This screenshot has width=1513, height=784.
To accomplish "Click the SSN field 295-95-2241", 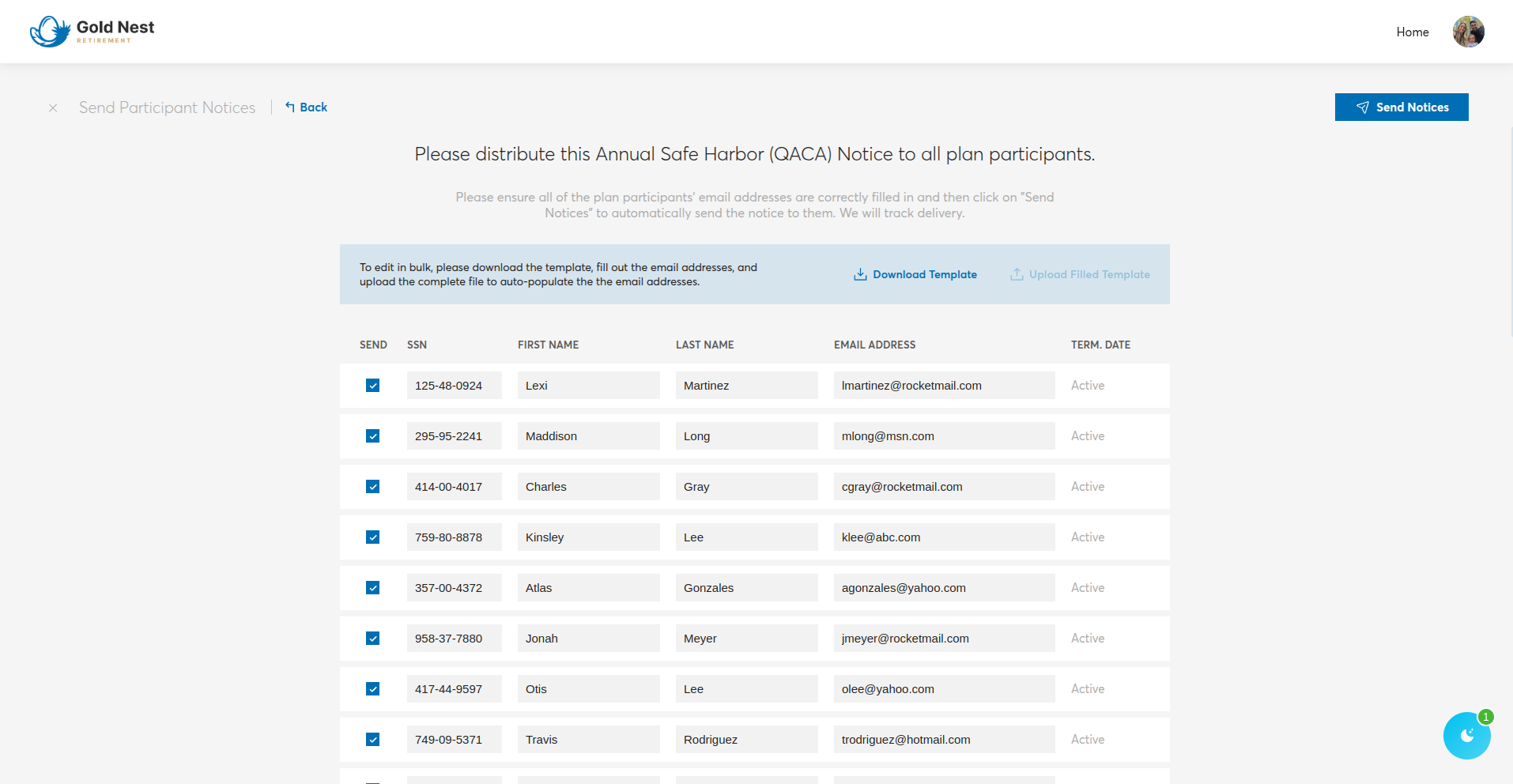I will click(454, 436).
